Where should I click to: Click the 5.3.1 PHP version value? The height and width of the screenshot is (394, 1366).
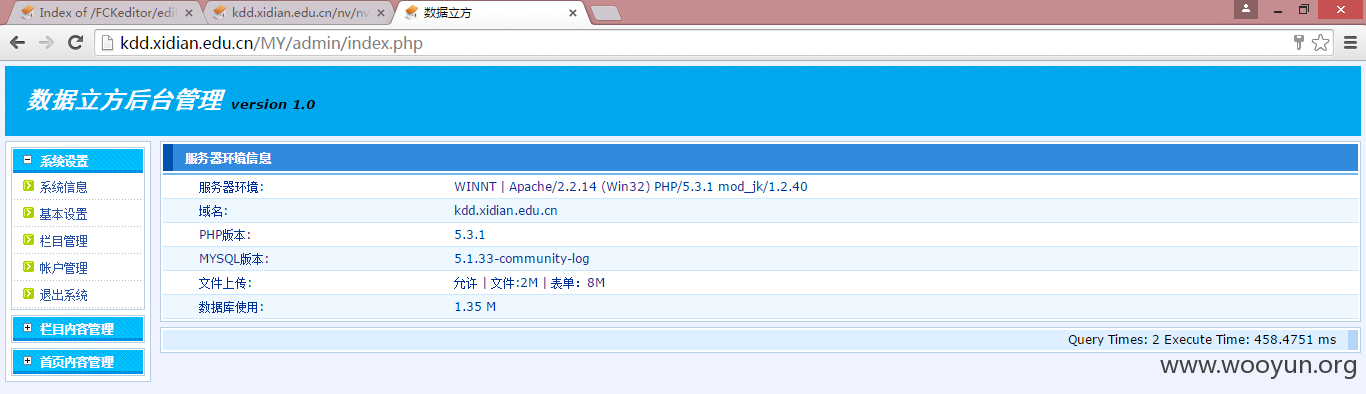[470, 235]
